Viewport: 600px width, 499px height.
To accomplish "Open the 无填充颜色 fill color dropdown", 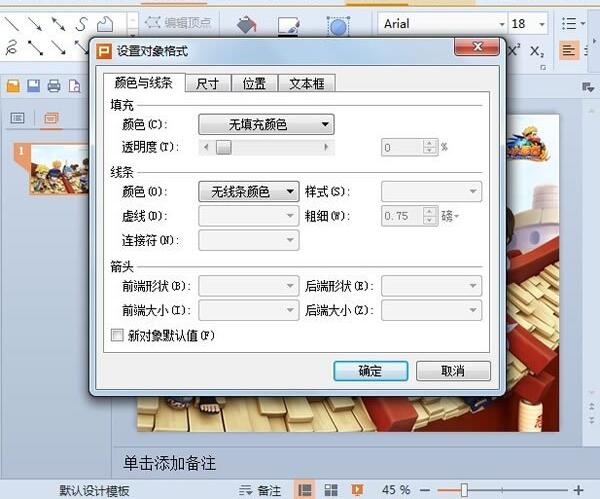I will pyautogui.click(x=266, y=124).
